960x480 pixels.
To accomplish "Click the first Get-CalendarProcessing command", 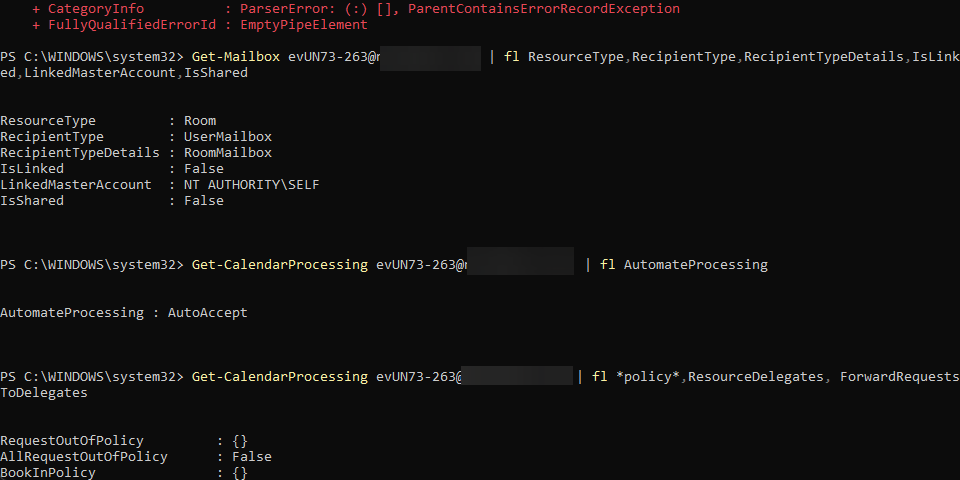I will pos(280,264).
